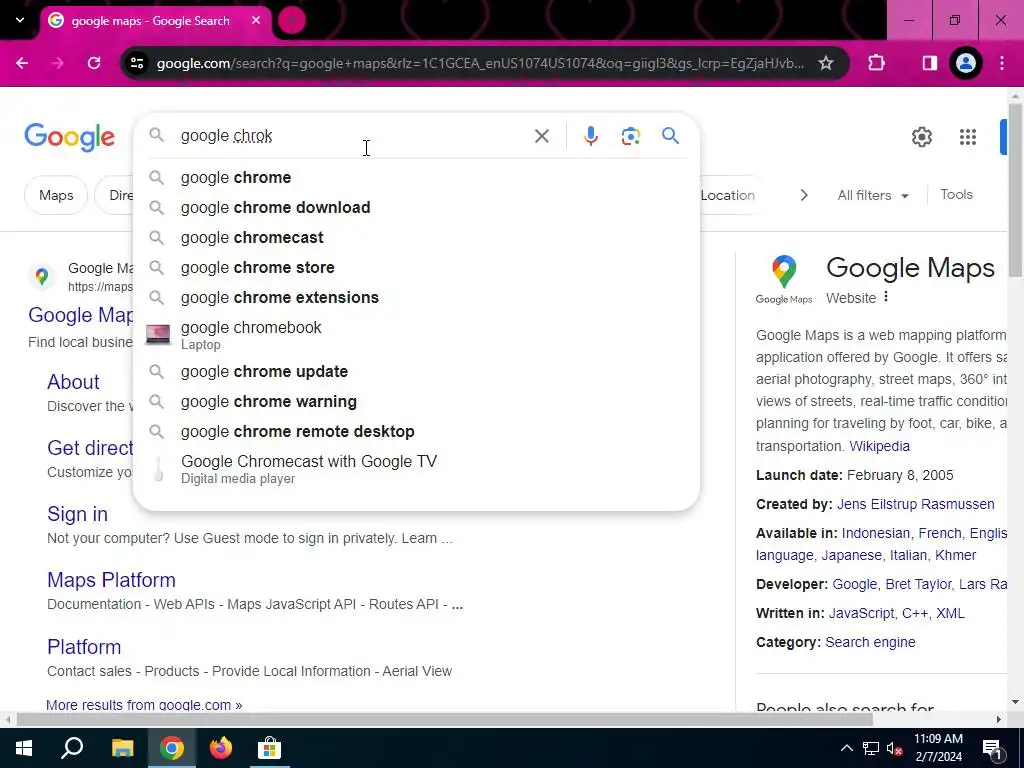Open more options next to Website
The height and width of the screenshot is (768, 1024).
point(886,297)
